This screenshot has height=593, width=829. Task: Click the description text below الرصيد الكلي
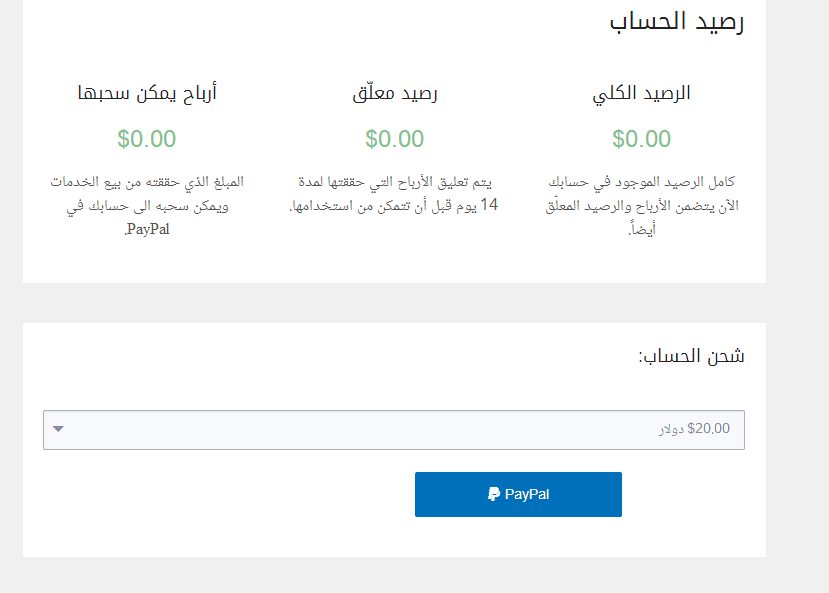[642, 206]
